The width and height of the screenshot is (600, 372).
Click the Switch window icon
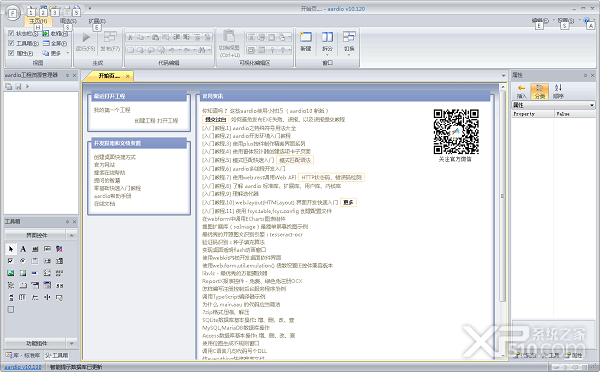click(x=349, y=37)
